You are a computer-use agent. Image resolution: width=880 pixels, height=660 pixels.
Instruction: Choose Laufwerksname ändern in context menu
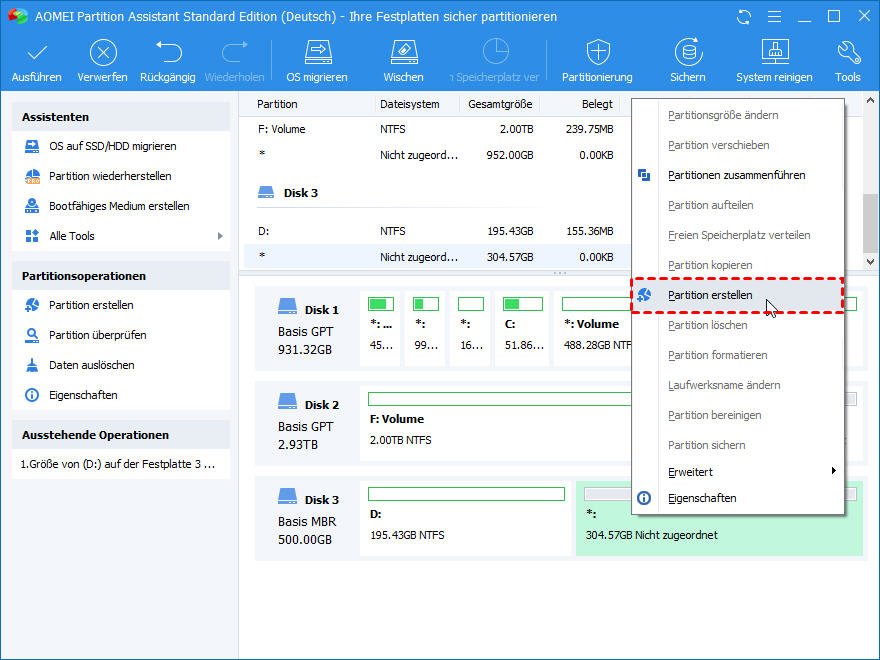(738, 385)
